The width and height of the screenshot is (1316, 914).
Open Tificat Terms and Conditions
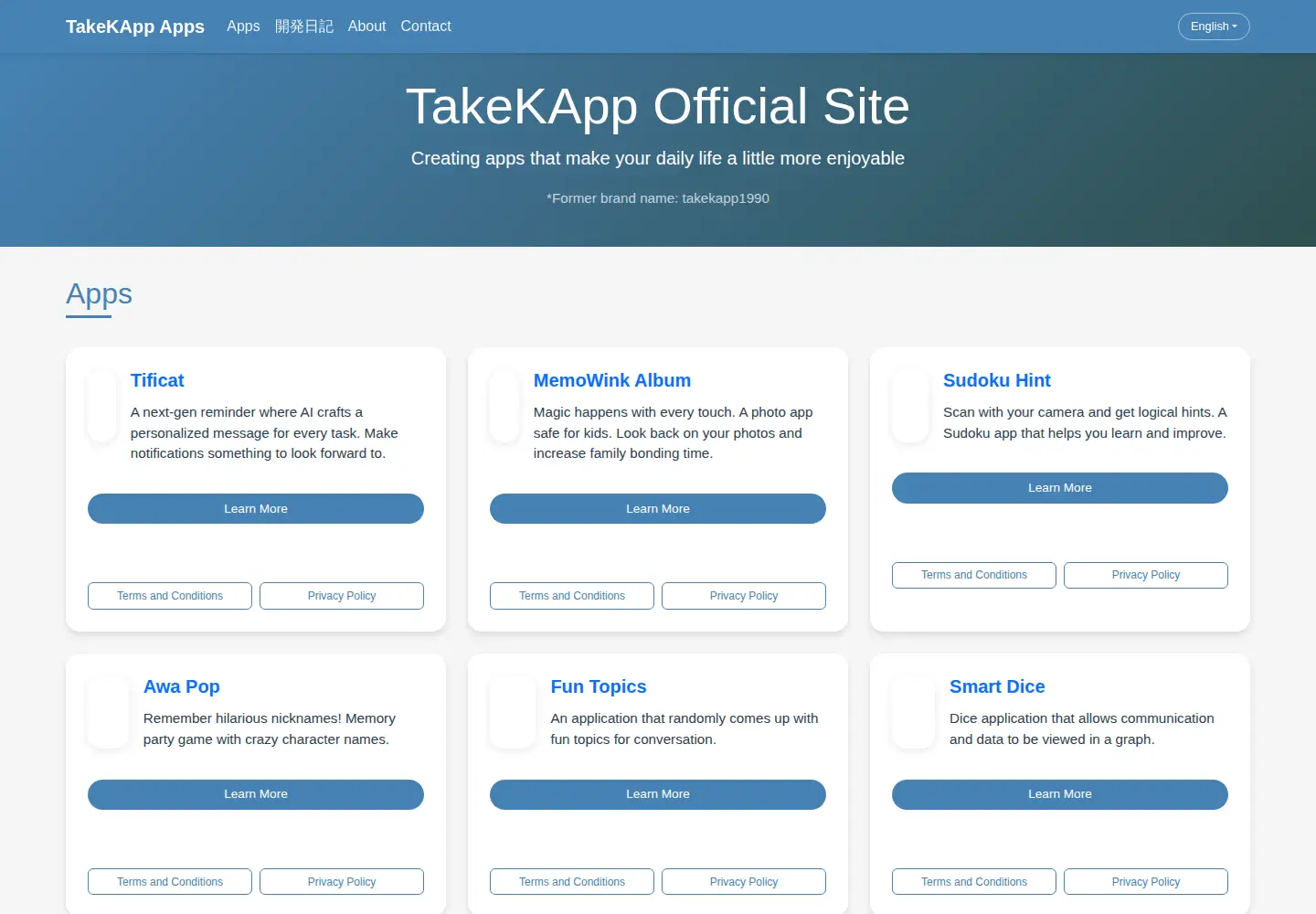point(170,596)
